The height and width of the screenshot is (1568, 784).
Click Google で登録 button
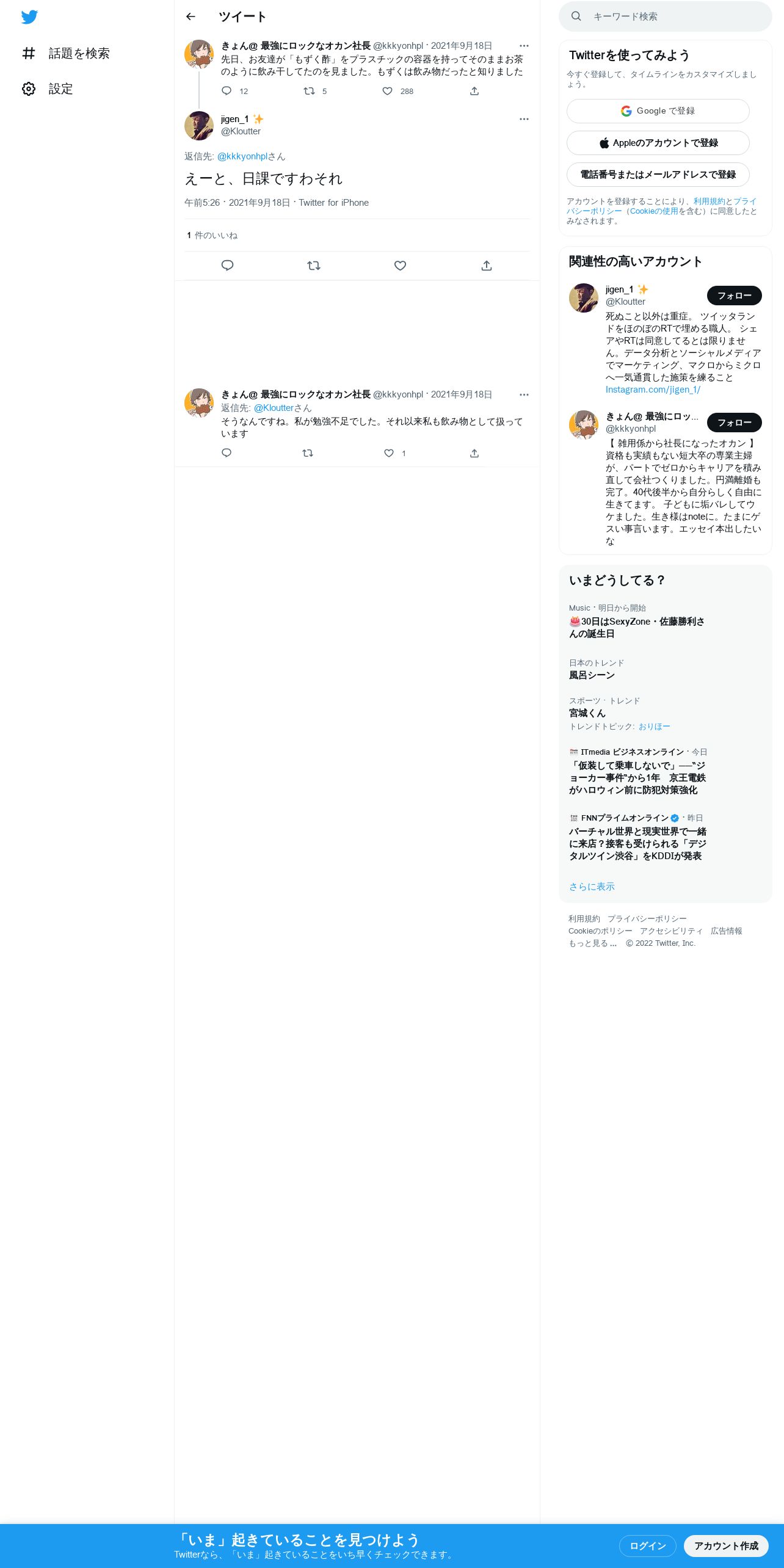658,111
